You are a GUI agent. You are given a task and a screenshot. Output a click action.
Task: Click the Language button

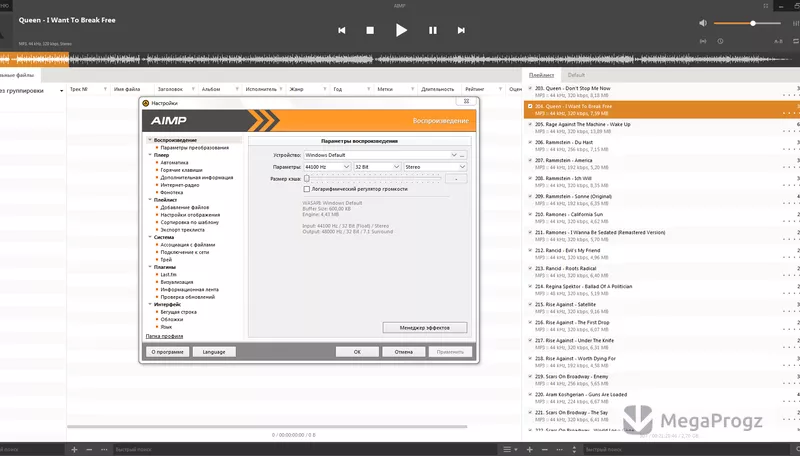[x=214, y=352]
